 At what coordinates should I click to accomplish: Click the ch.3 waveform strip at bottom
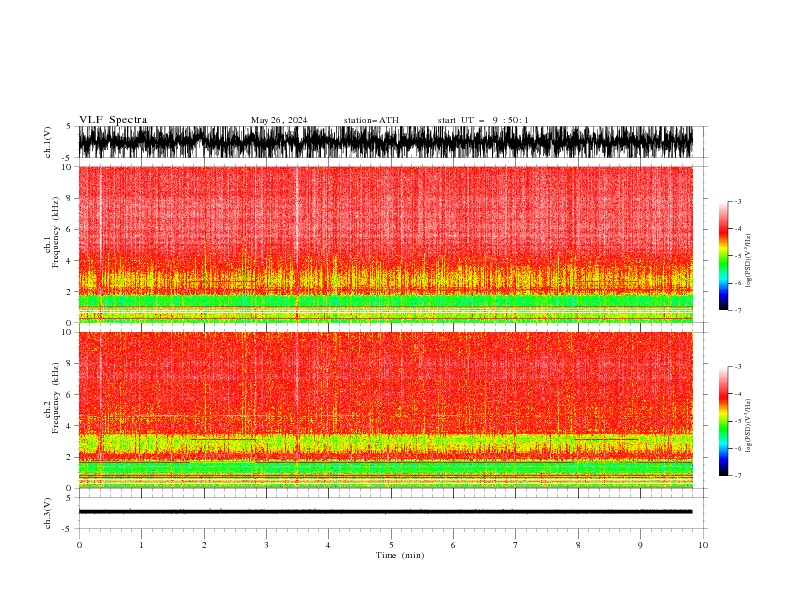pyautogui.click(x=385, y=512)
